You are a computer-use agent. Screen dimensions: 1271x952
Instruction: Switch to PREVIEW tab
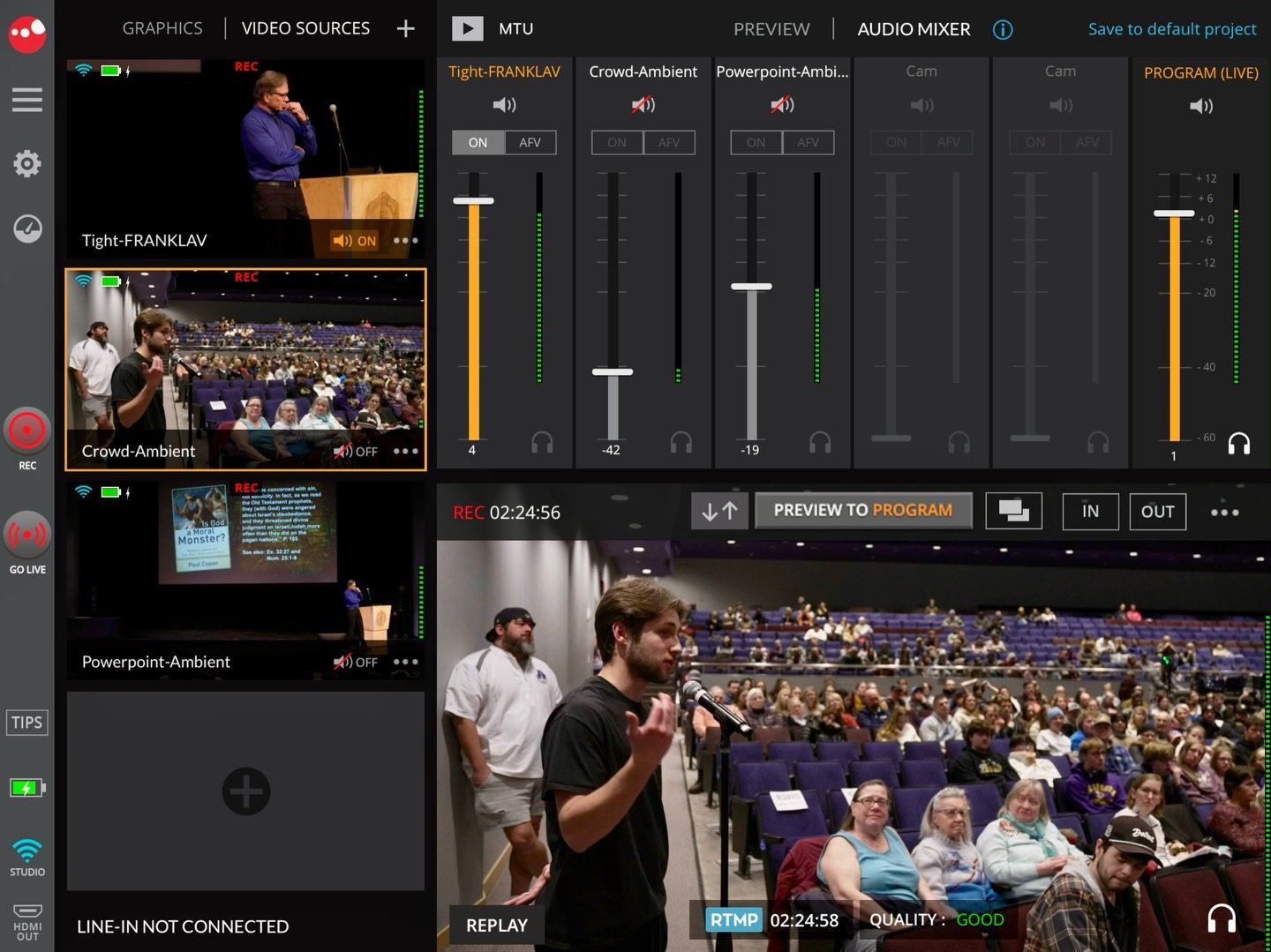771,29
